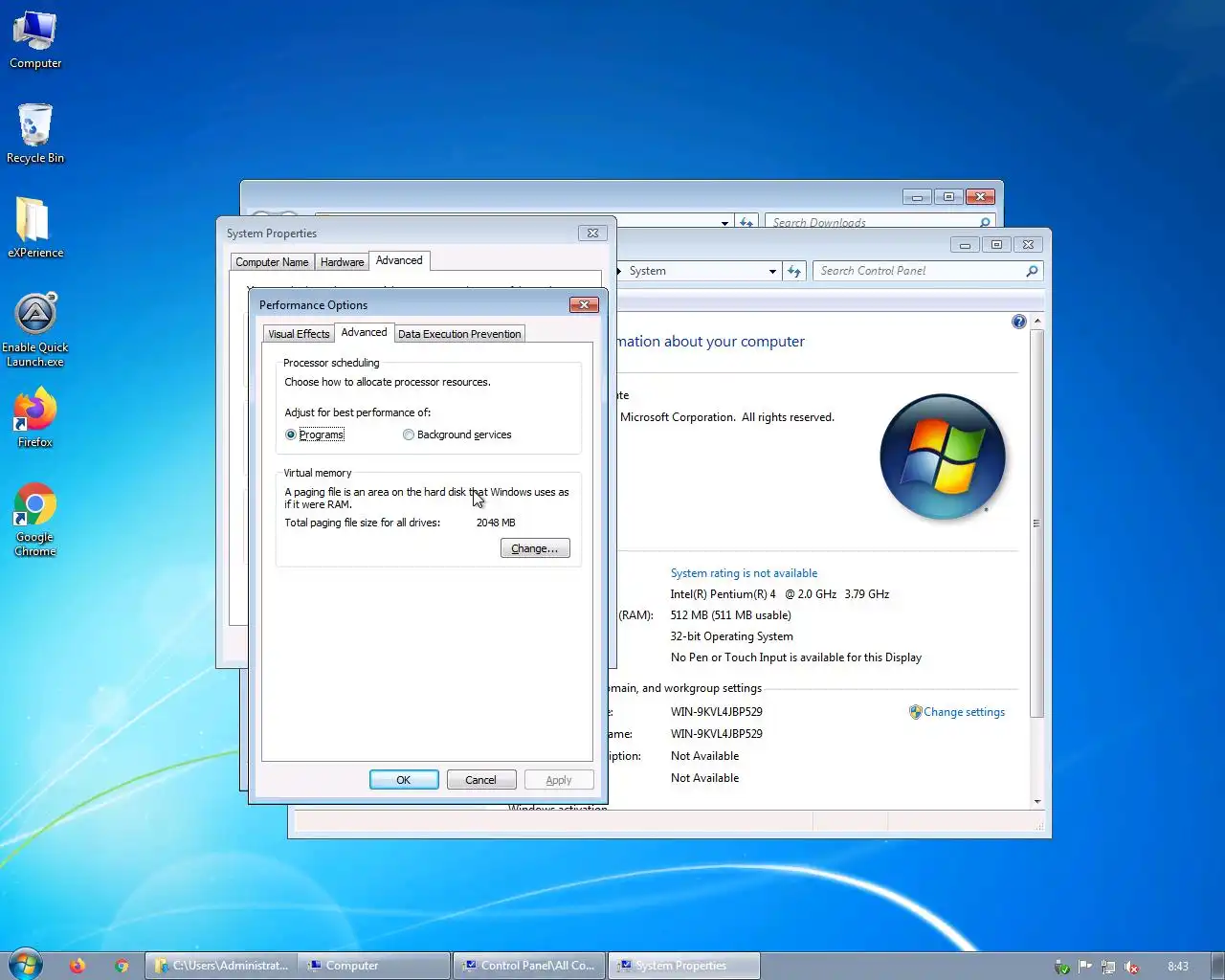The image size is (1225, 980).
Task: Open the Recycle Bin desktop icon
Action: (x=34, y=134)
